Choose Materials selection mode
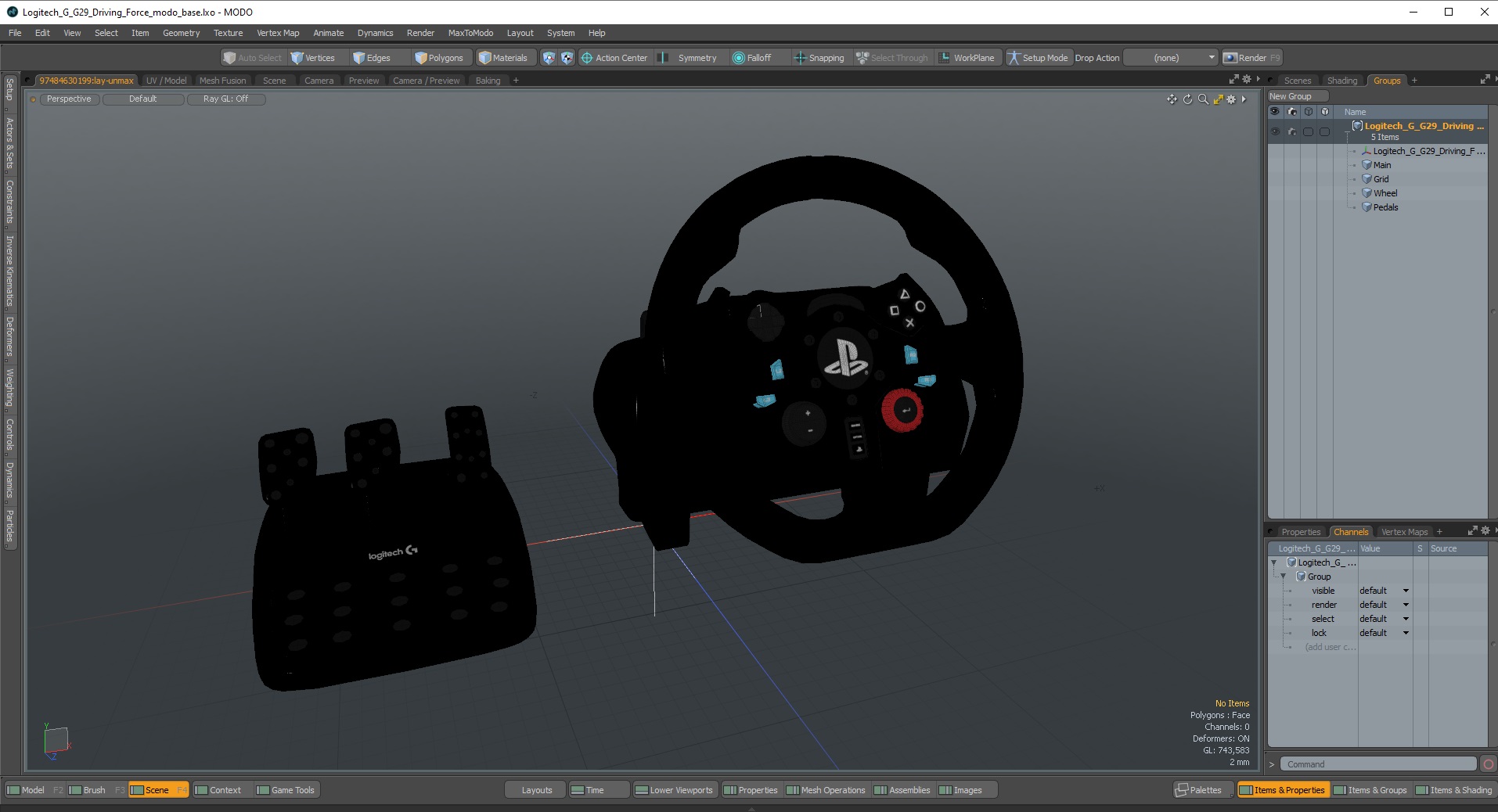The width and height of the screenshot is (1498, 812). point(504,58)
